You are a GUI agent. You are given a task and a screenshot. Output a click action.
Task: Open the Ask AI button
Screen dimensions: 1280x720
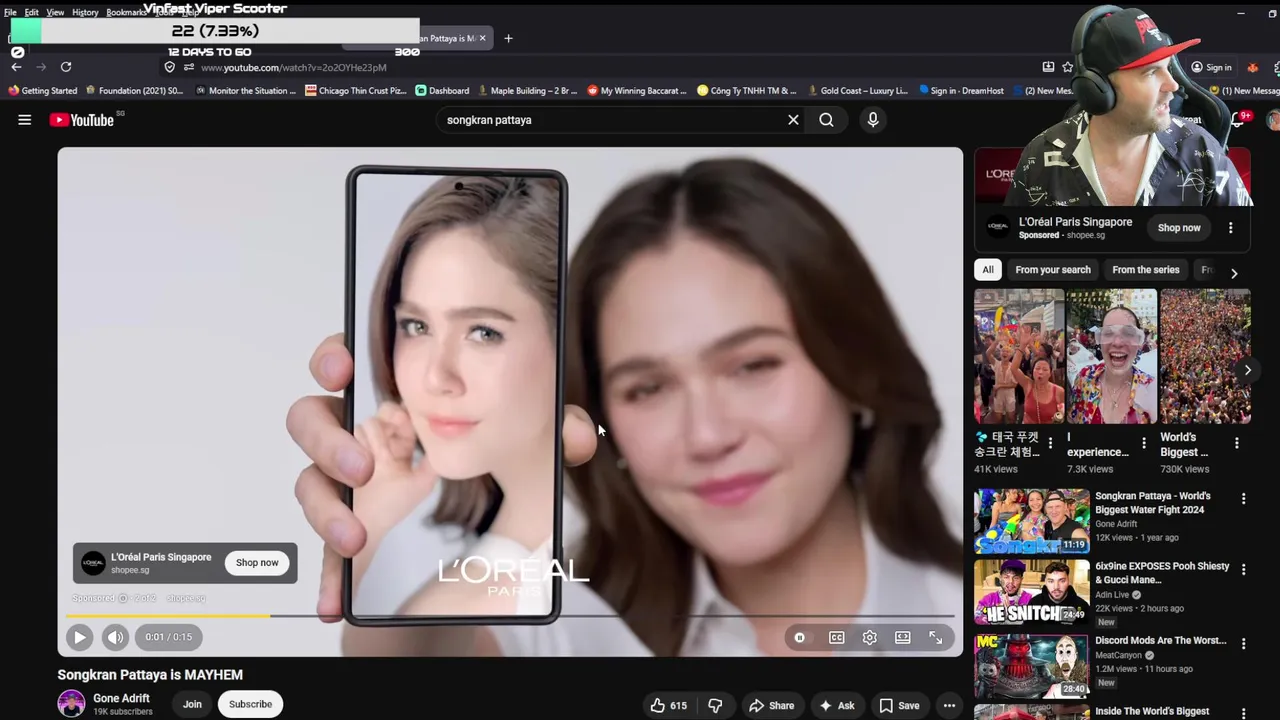(x=836, y=705)
